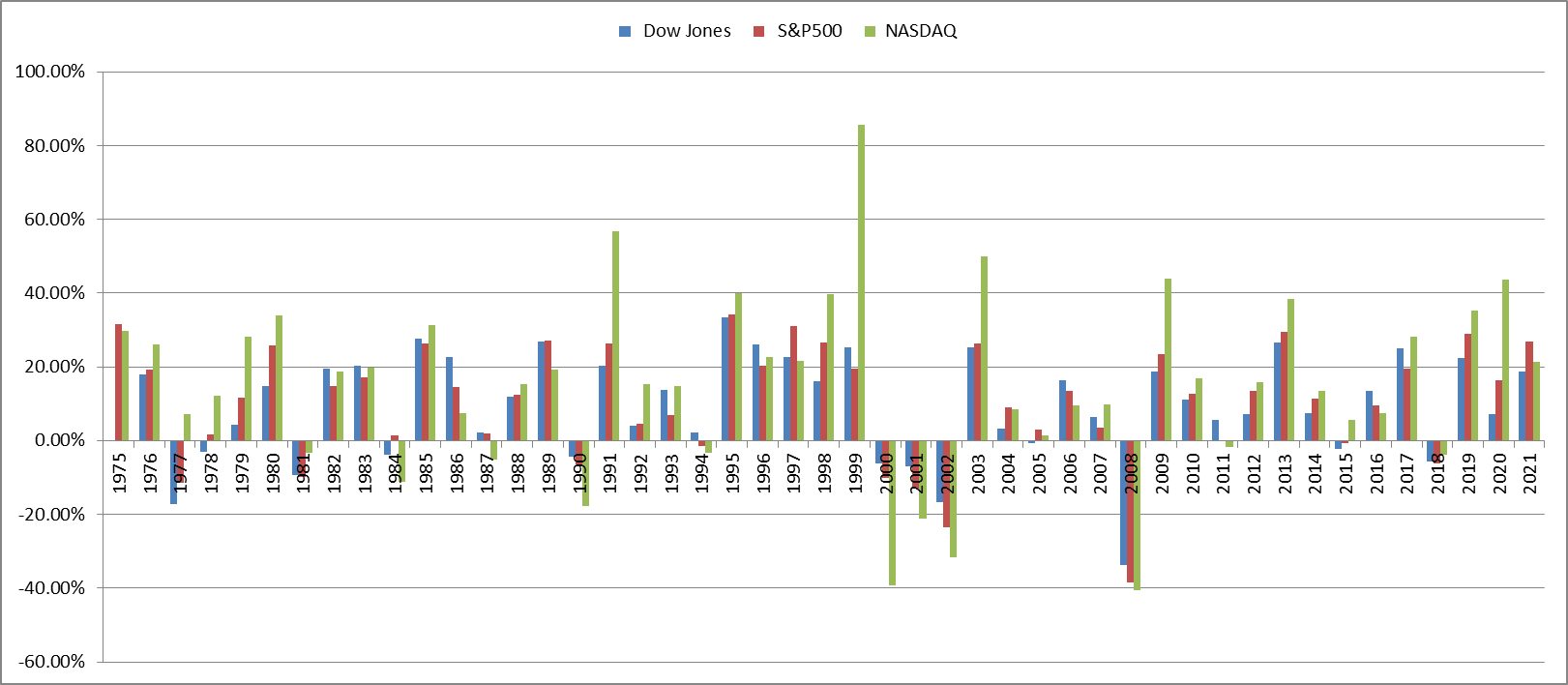Click the 1992 year label
This screenshot has height=685, width=1568.
(640, 471)
